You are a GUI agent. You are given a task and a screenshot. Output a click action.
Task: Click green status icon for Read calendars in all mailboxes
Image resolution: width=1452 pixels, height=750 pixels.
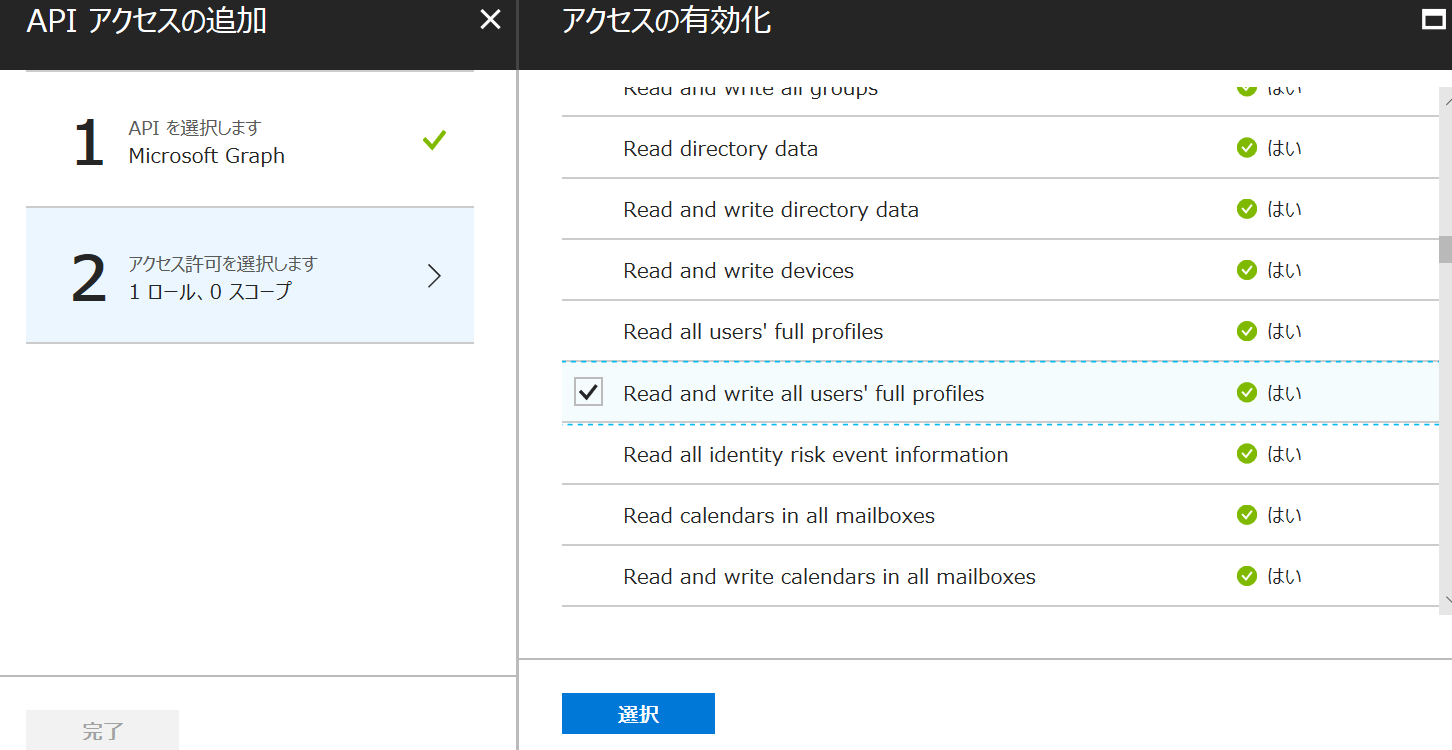tap(1246, 515)
